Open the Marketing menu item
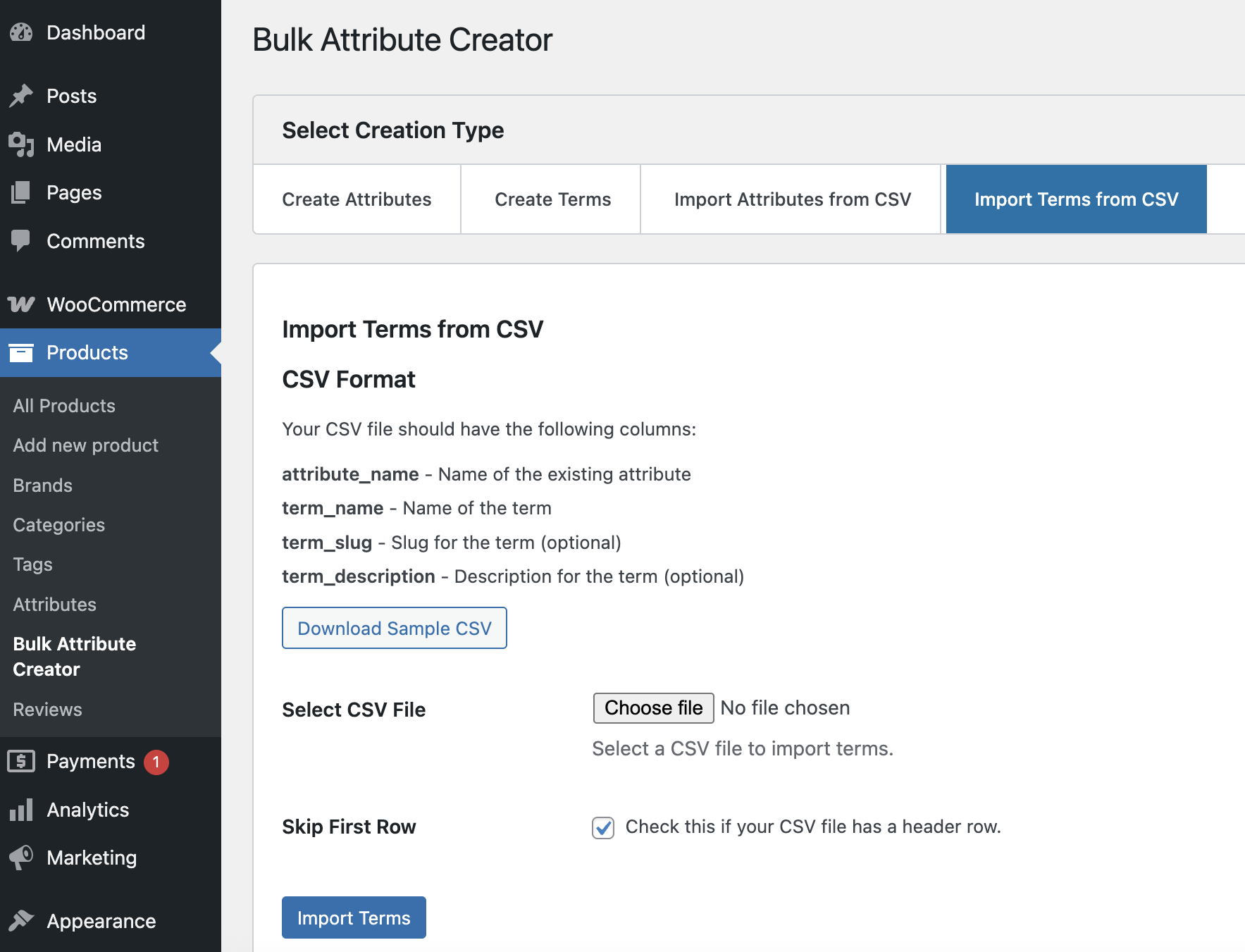Image resolution: width=1245 pixels, height=952 pixels. pos(111,858)
